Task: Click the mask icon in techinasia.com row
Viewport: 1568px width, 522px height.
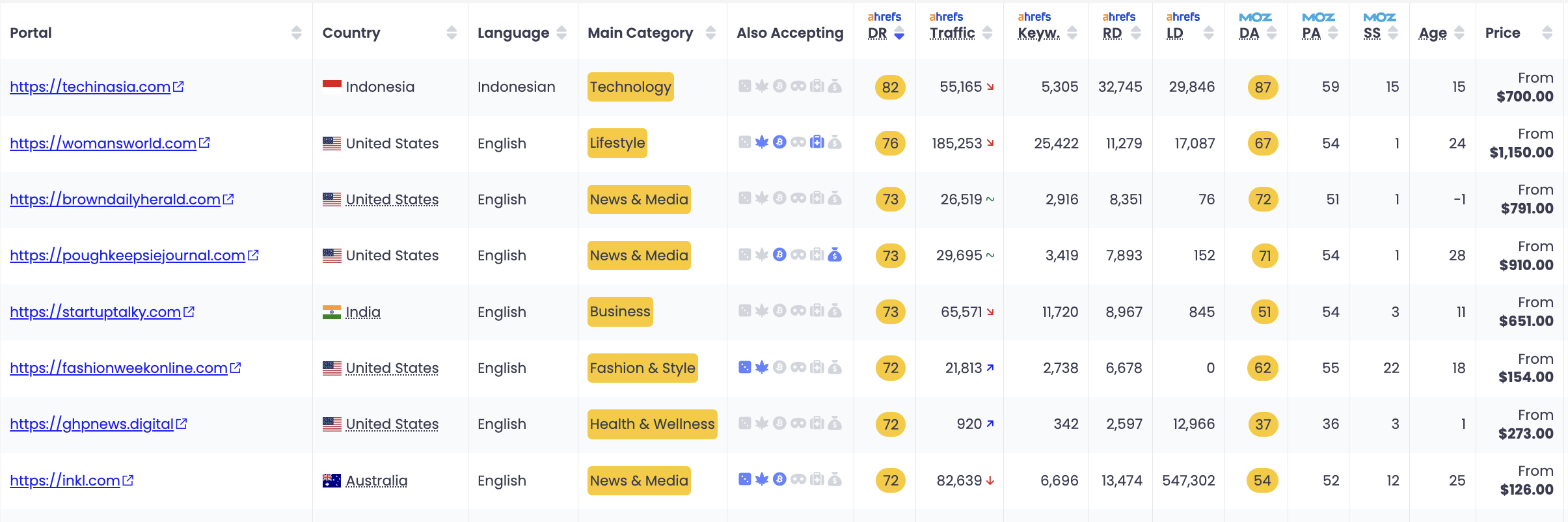Action: (x=798, y=87)
